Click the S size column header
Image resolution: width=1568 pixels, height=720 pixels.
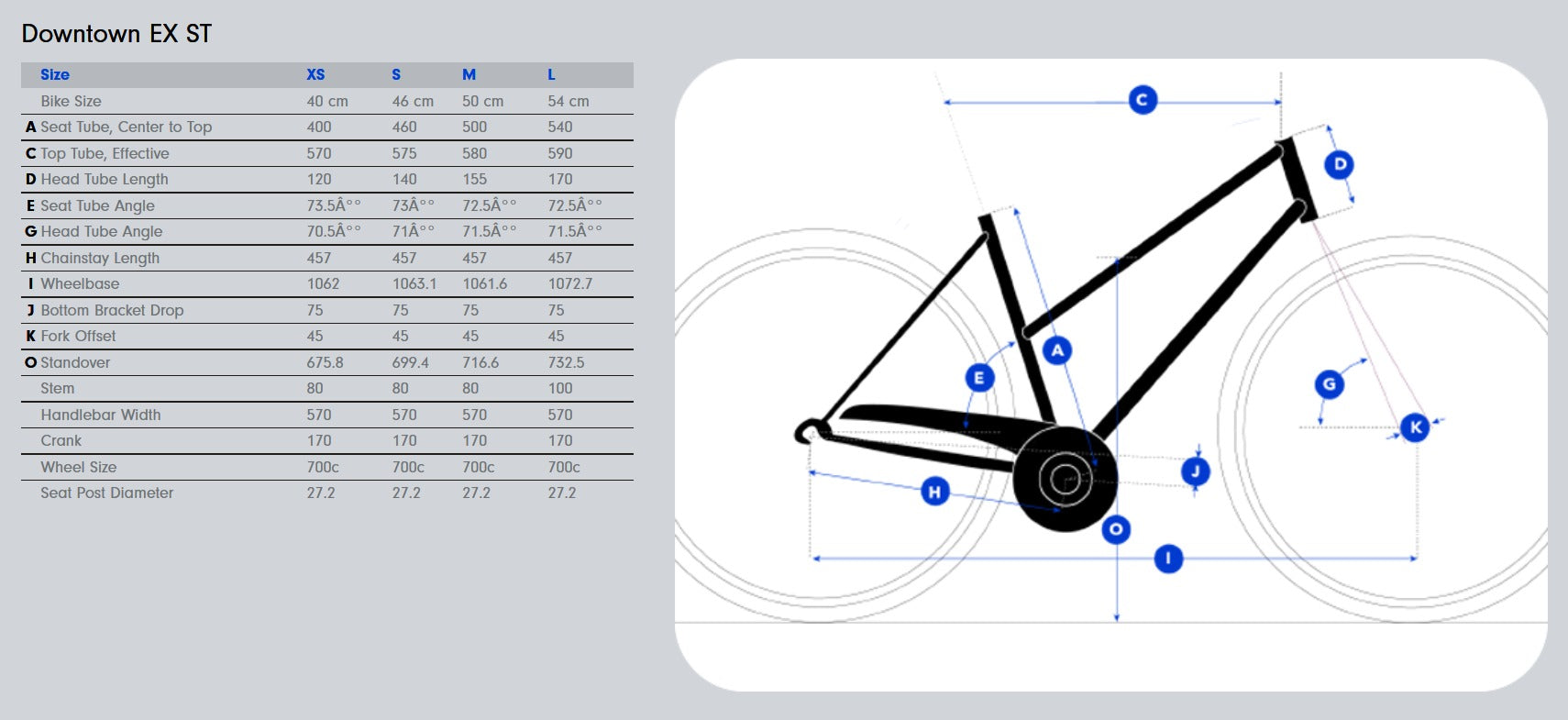point(396,75)
